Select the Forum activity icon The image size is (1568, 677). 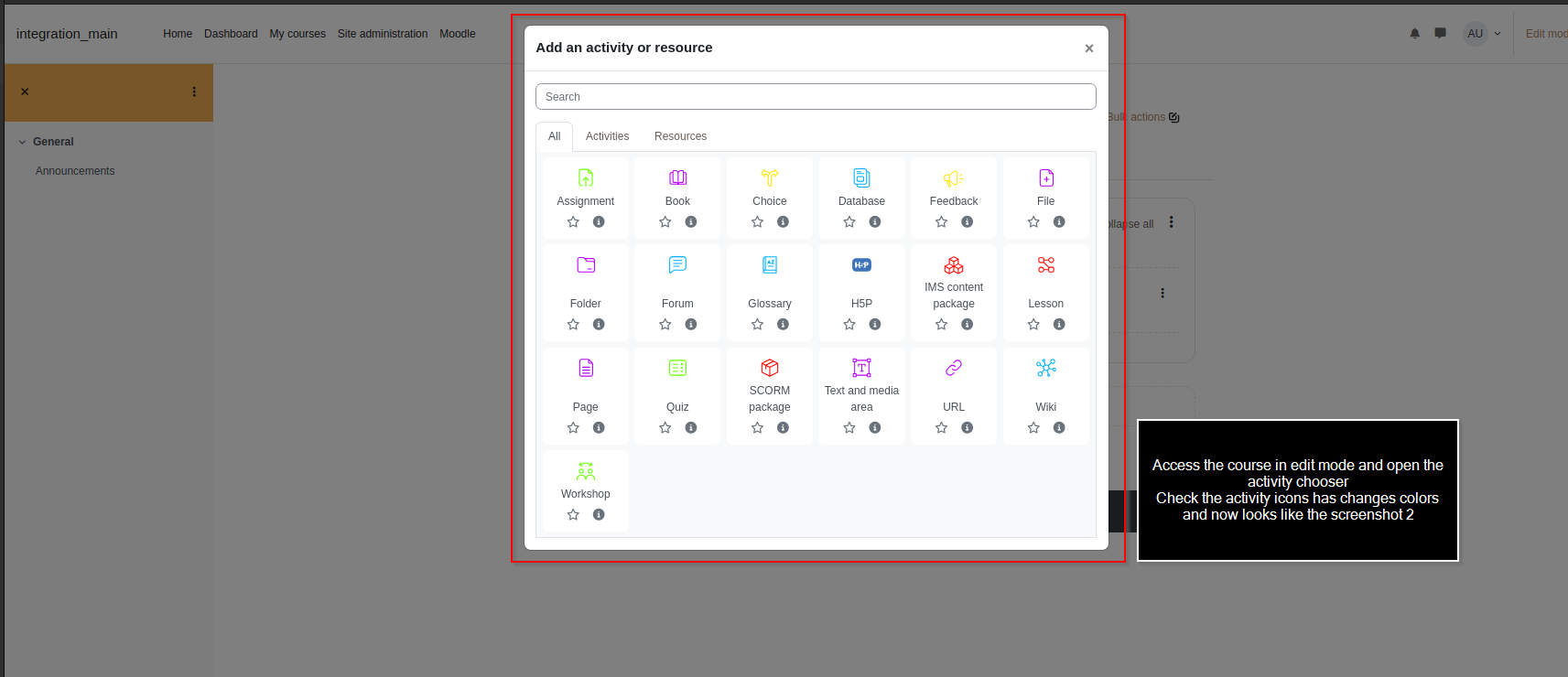677,265
